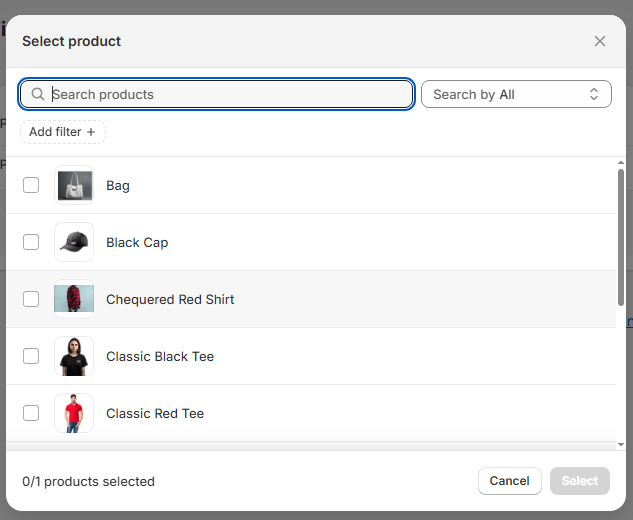Close the Select product dialog

coord(600,41)
